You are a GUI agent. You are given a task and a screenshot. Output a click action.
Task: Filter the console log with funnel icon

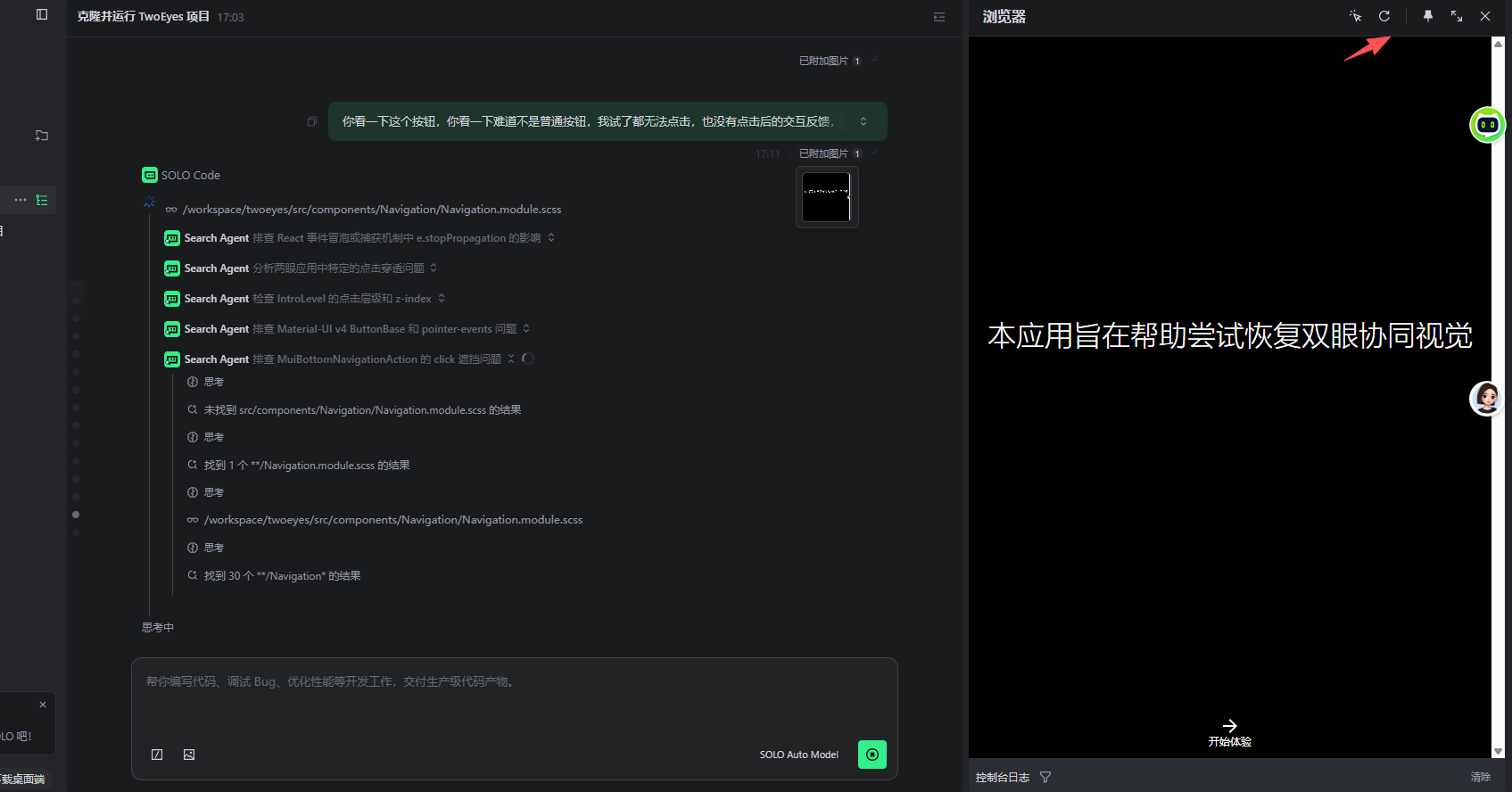pyautogui.click(x=1045, y=777)
